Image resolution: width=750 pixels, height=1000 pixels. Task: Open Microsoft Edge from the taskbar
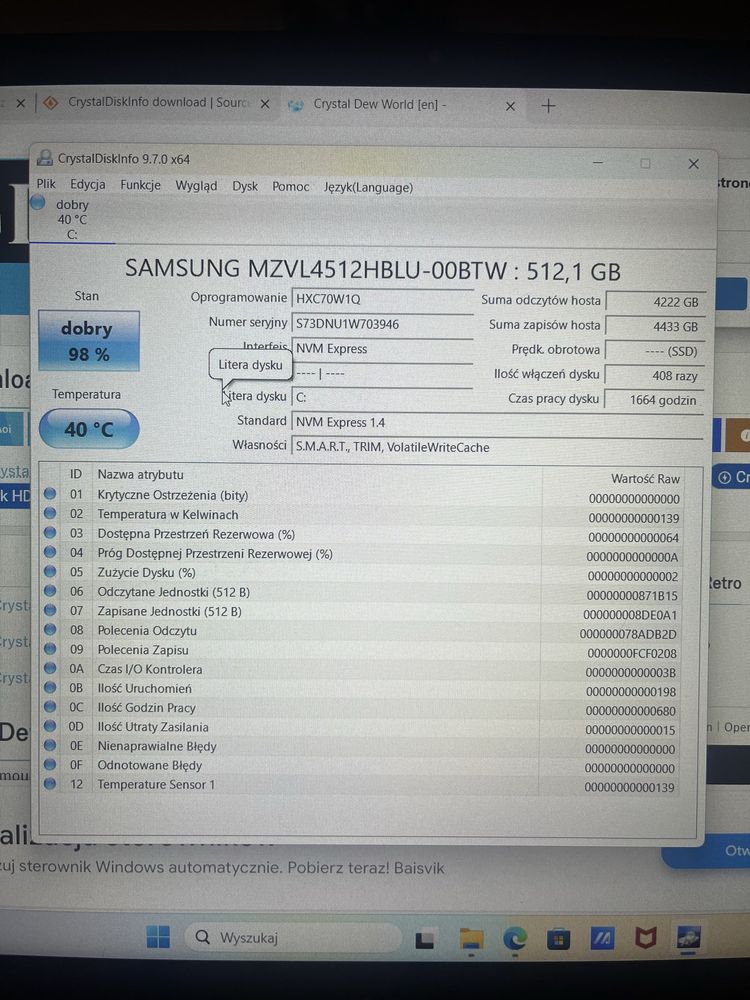pos(515,938)
